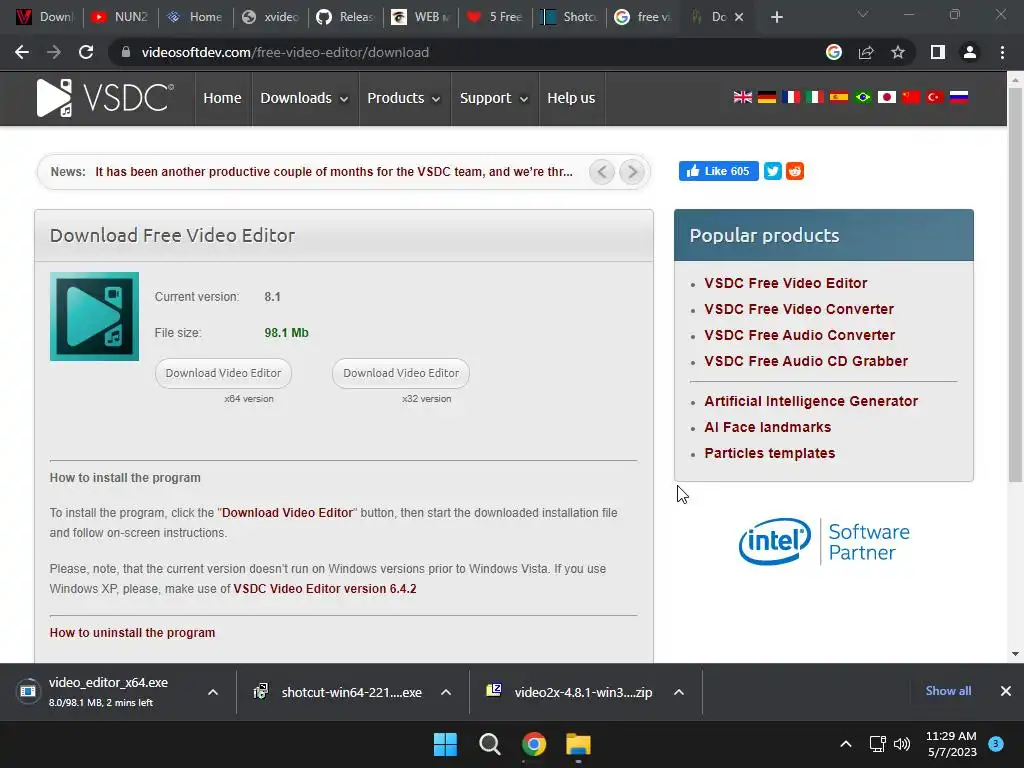Switch language using the German flag

pyautogui.click(x=767, y=97)
